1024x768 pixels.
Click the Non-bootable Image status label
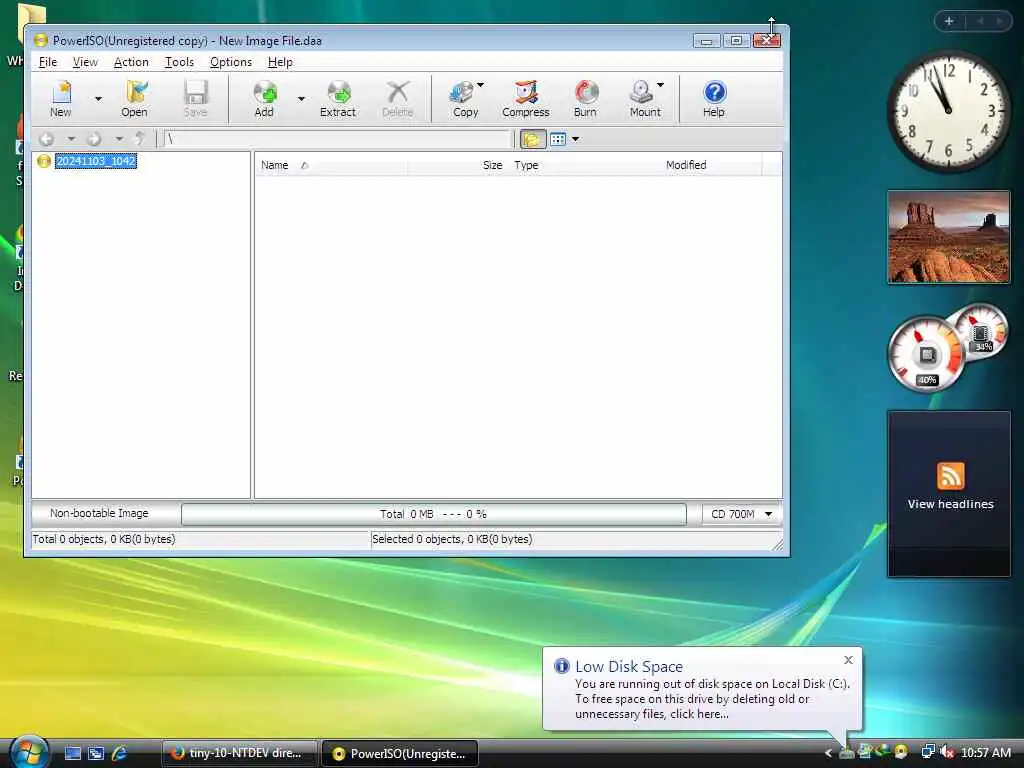click(x=99, y=513)
